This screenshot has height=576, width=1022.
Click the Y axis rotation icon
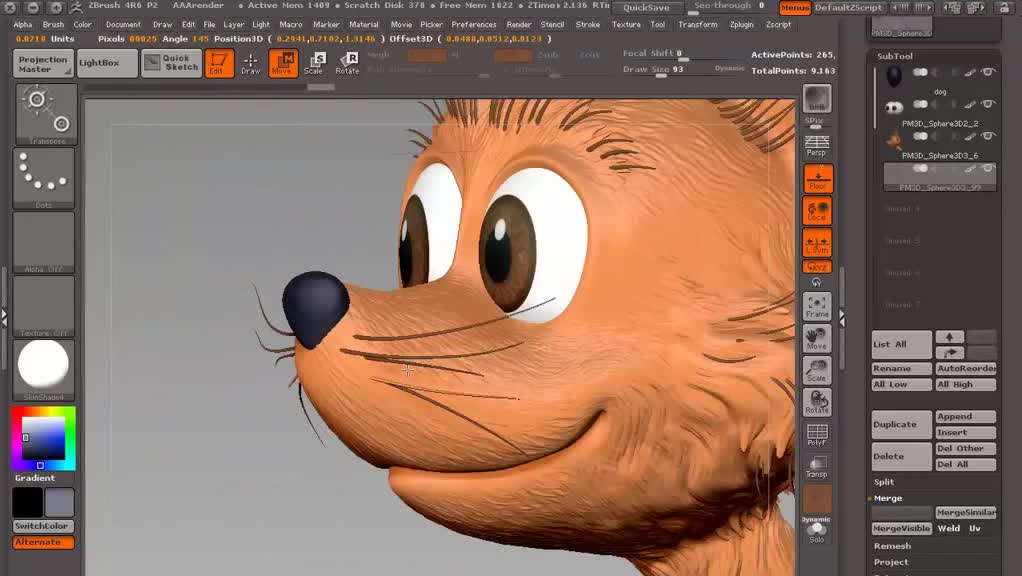[817, 282]
